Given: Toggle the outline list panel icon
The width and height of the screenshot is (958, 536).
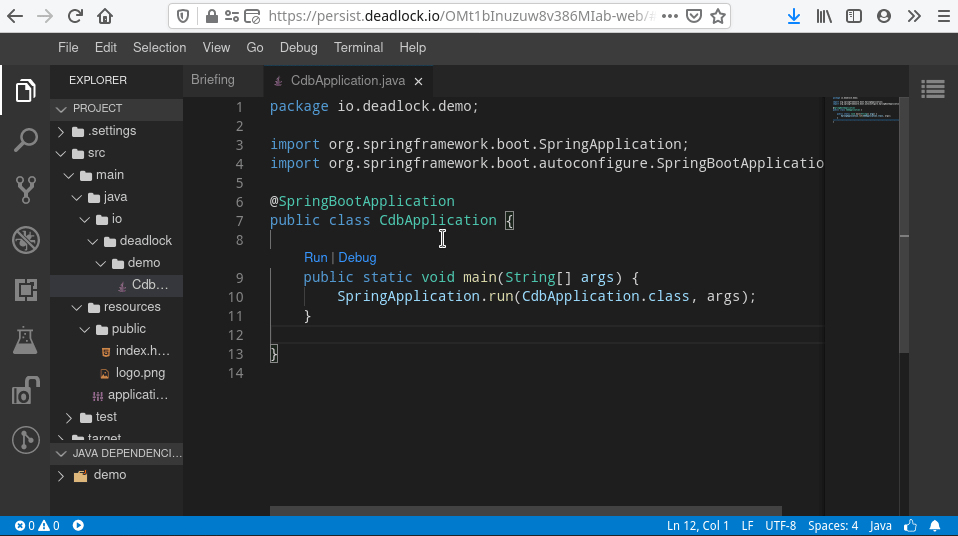Looking at the screenshot, I should coord(933,89).
